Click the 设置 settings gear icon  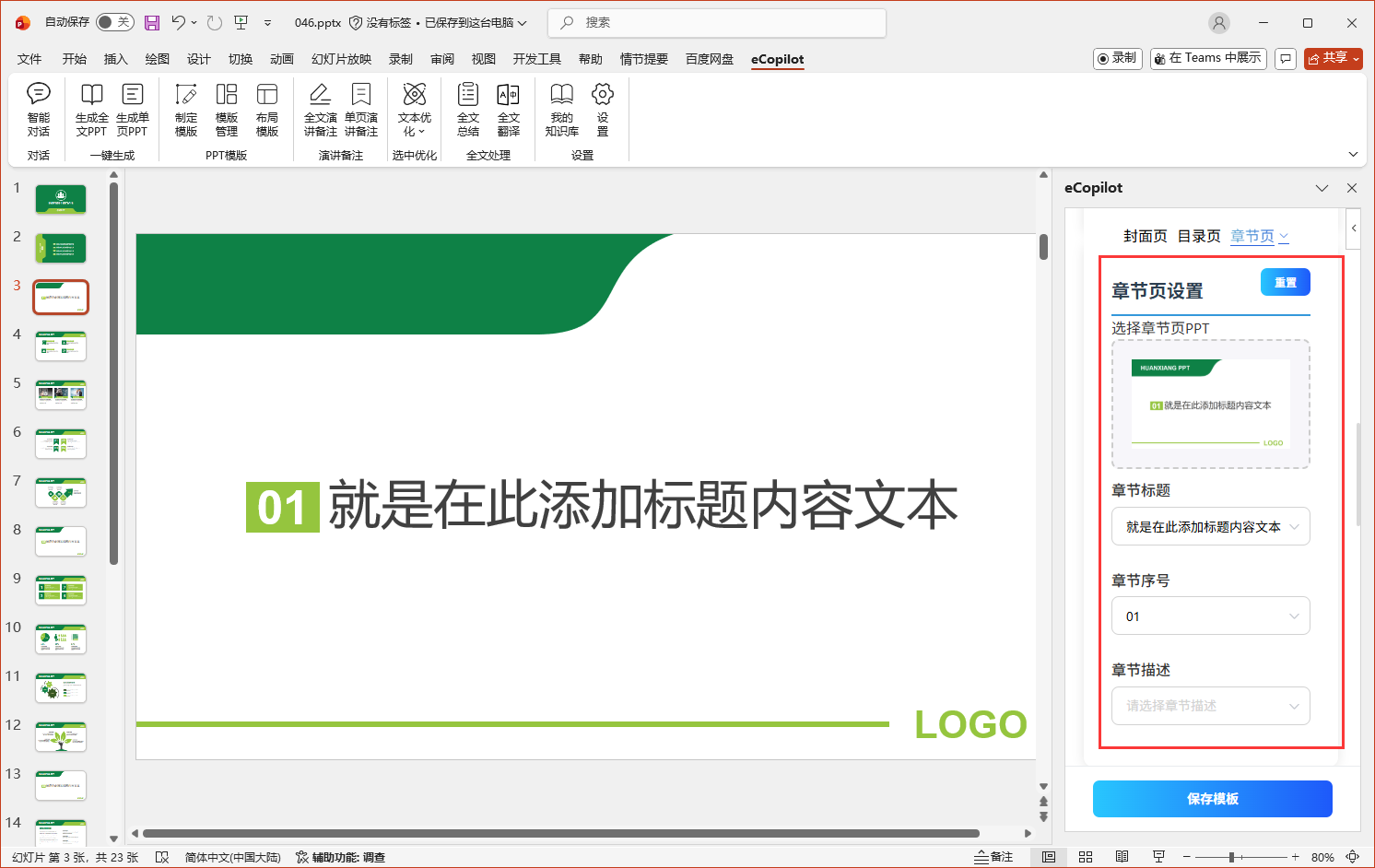click(602, 109)
